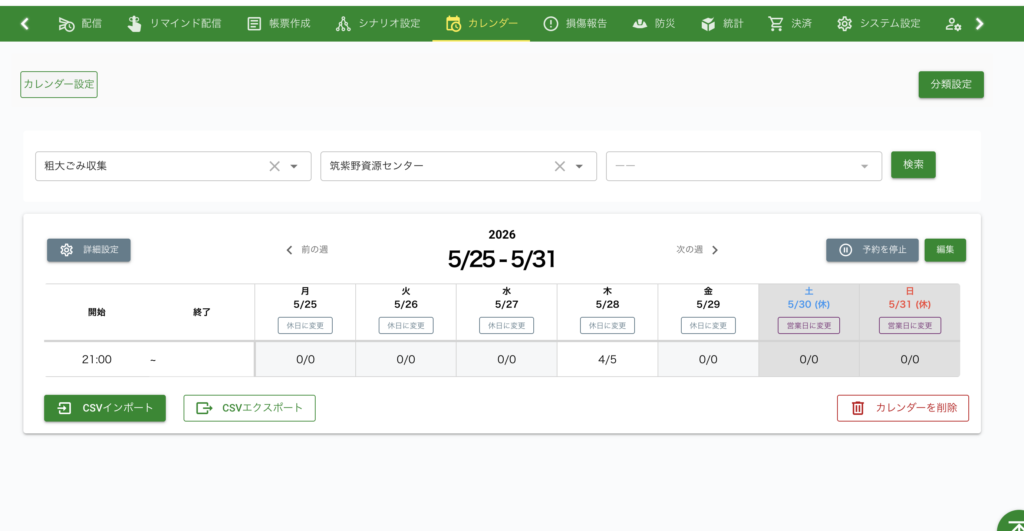The height and width of the screenshot is (531, 1024).
Task: Open 分類設定 button
Action: tap(951, 85)
